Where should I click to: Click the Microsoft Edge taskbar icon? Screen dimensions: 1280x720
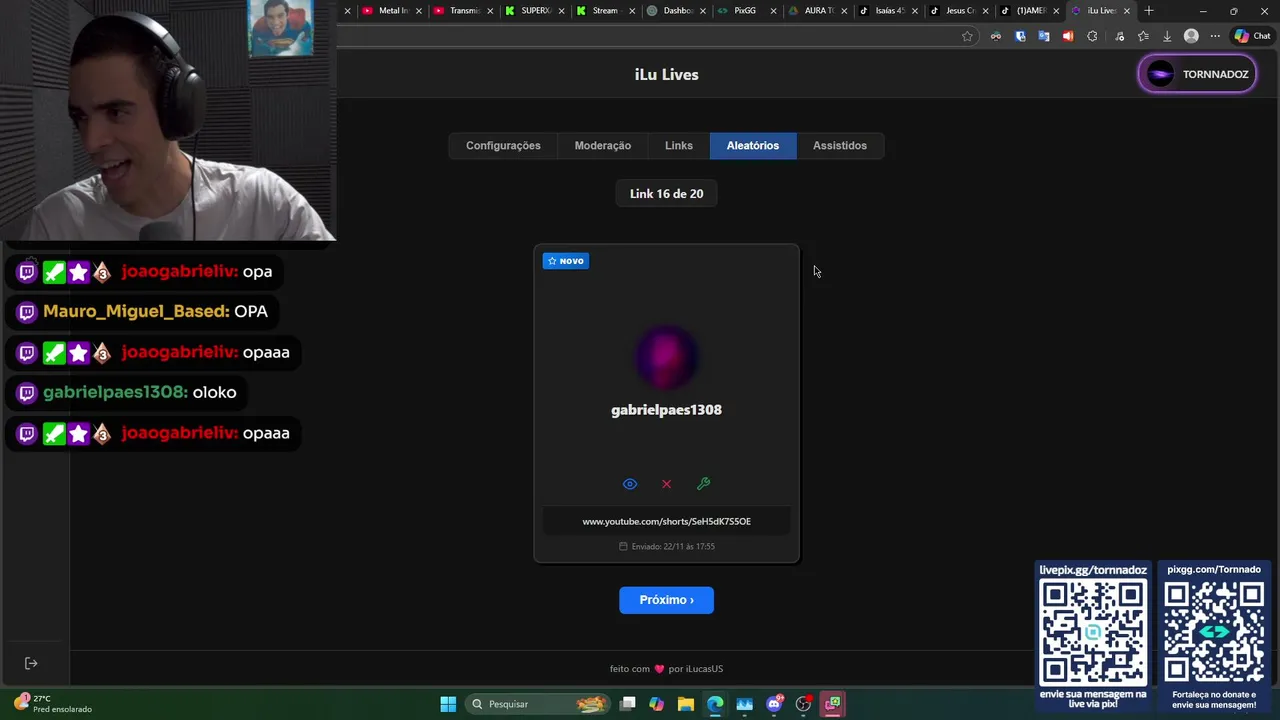pos(715,704)
